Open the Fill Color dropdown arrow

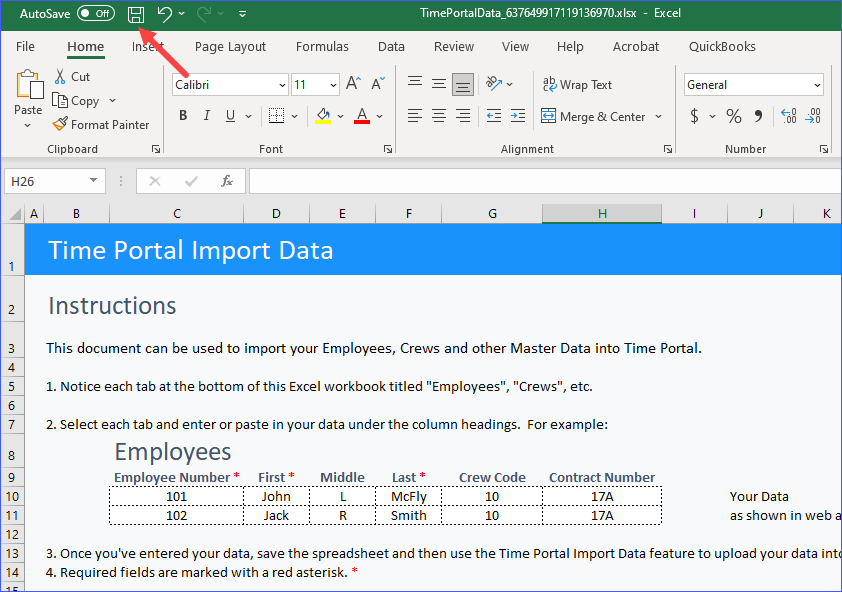coord(340,116)
